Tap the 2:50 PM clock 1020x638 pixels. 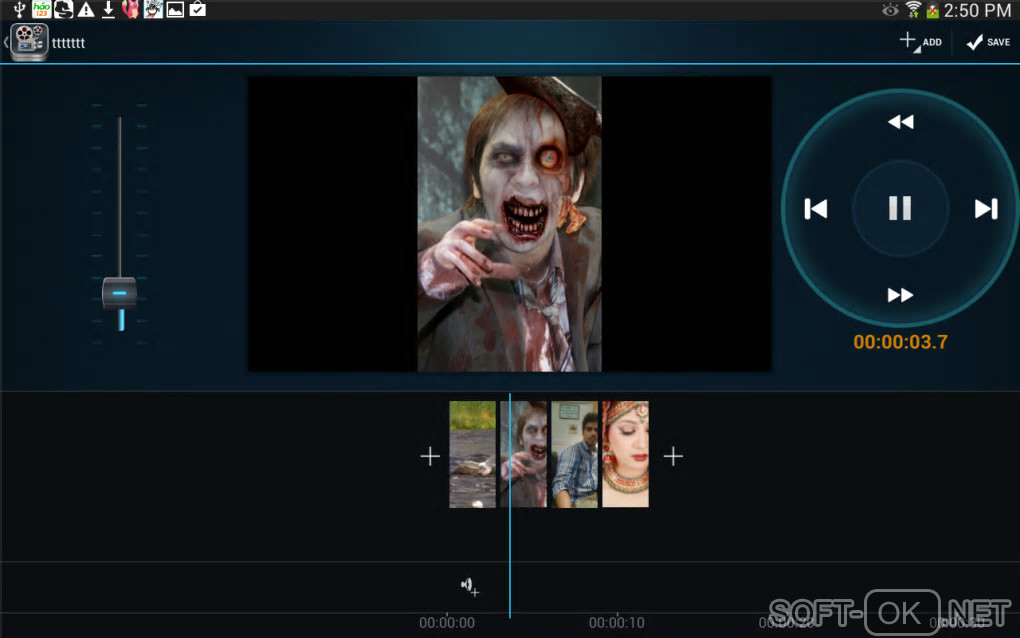click(977, 10)
